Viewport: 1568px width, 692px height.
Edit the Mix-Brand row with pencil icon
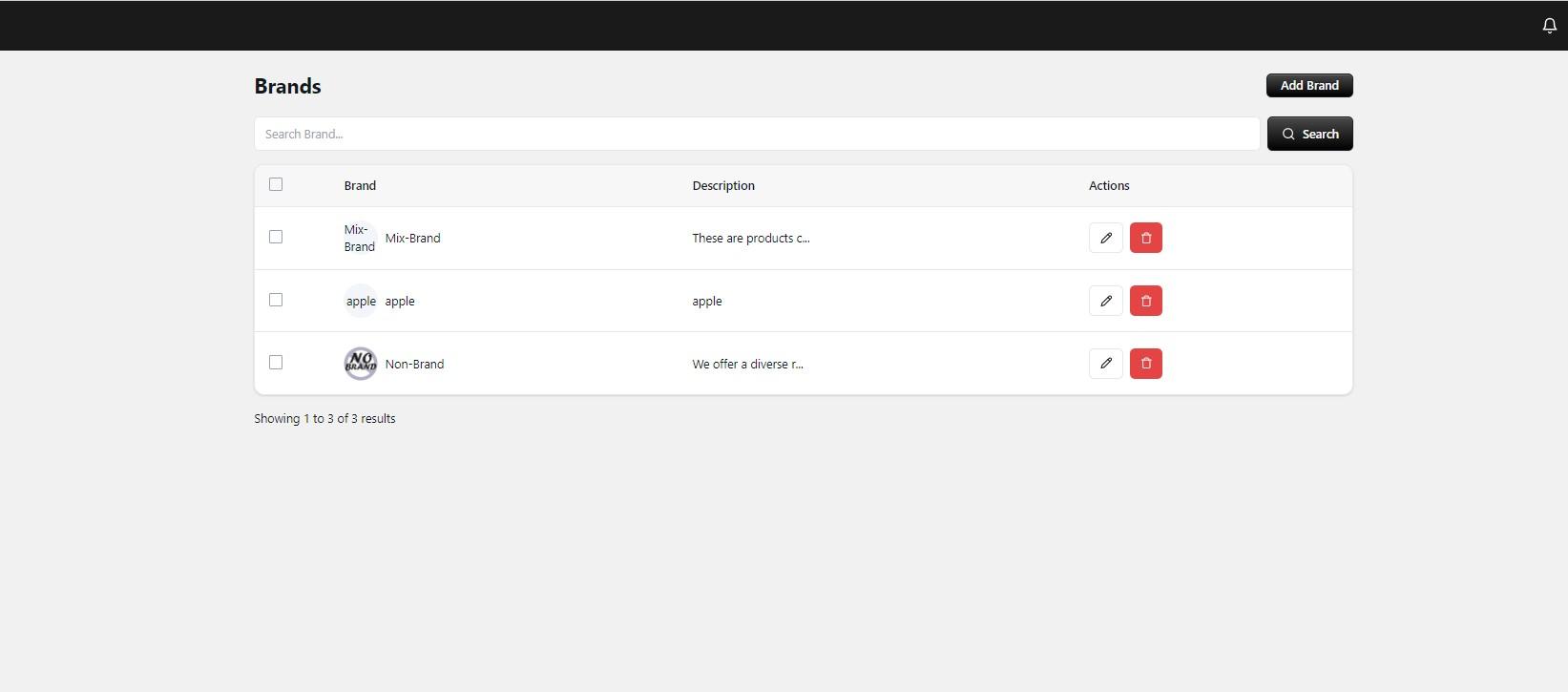[1105, 238]
